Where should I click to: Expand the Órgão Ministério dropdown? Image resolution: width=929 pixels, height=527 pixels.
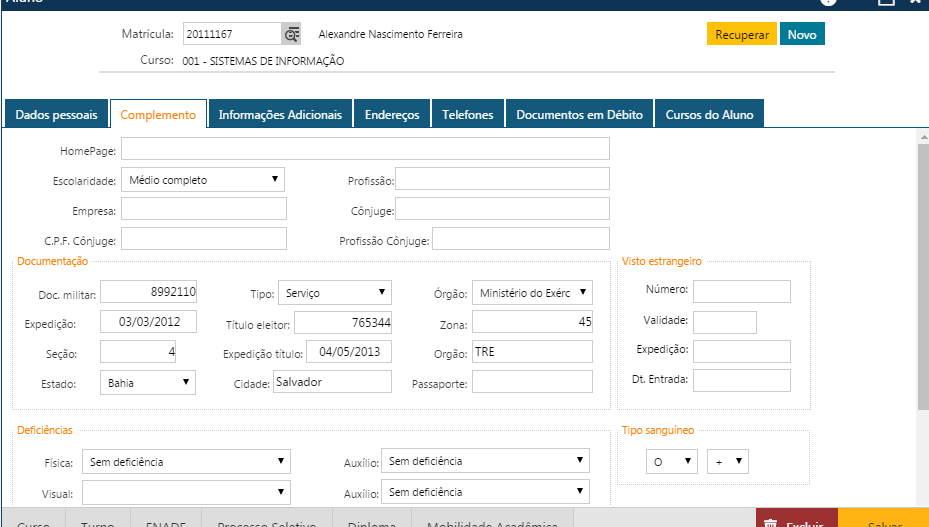coord(532,293)
